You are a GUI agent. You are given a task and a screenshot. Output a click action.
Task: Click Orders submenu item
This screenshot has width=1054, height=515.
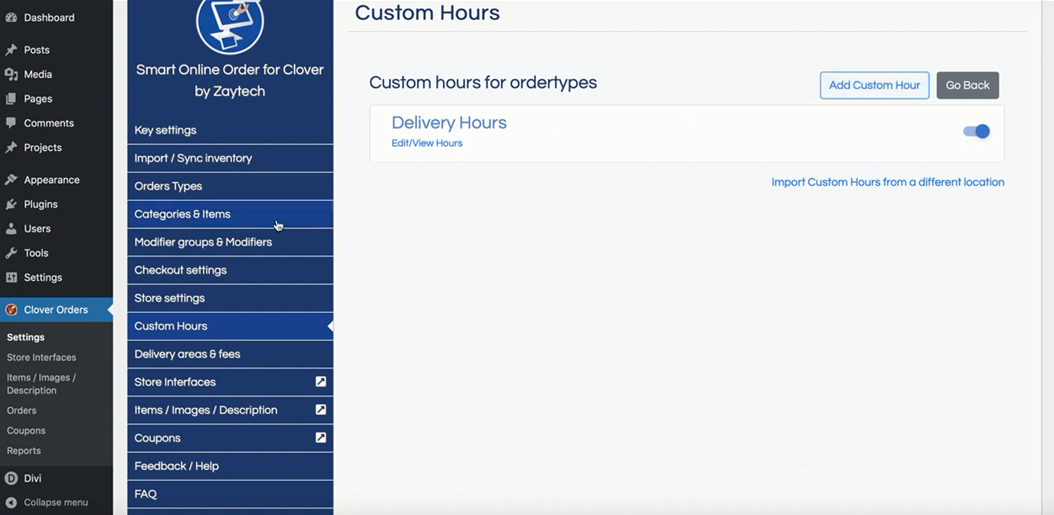tap(22, 410)
